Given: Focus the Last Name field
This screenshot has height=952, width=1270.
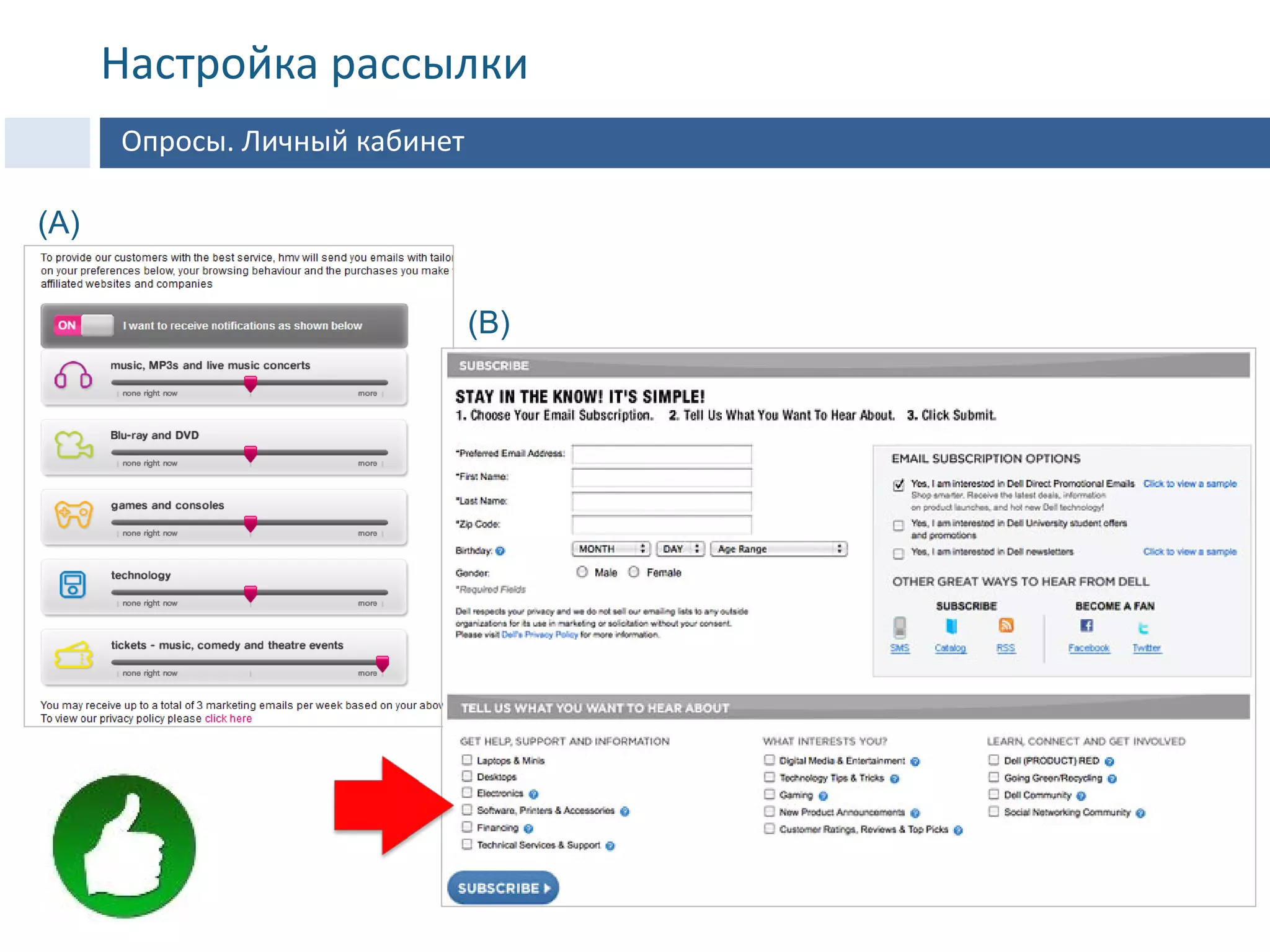Looking at the screenshot, I should [662, 501].
